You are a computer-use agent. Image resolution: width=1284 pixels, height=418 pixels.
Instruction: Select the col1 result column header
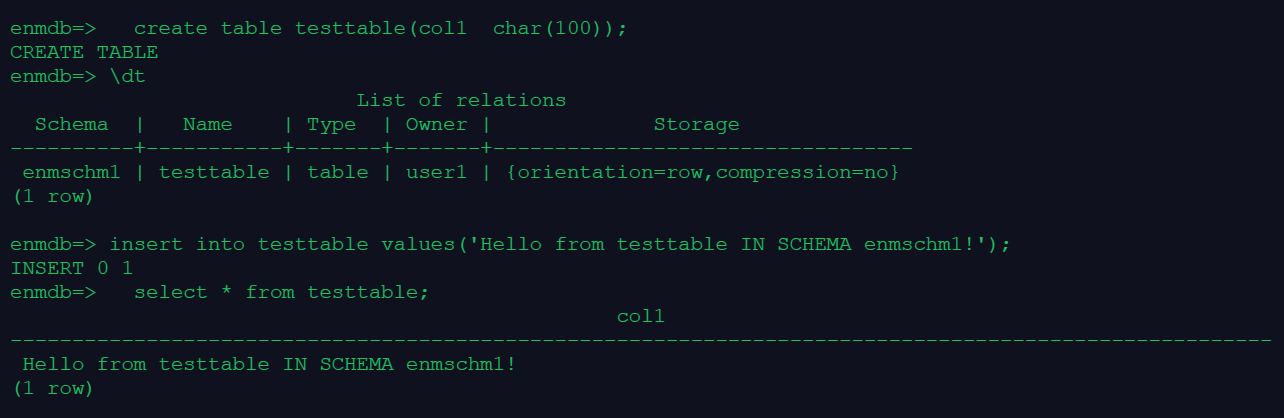640,316
